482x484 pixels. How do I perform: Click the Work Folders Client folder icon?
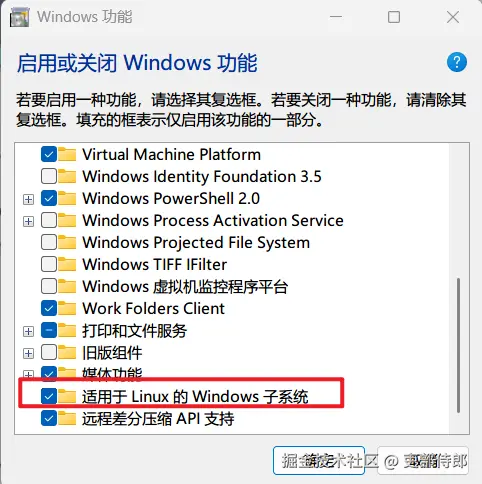click(67, 308)
